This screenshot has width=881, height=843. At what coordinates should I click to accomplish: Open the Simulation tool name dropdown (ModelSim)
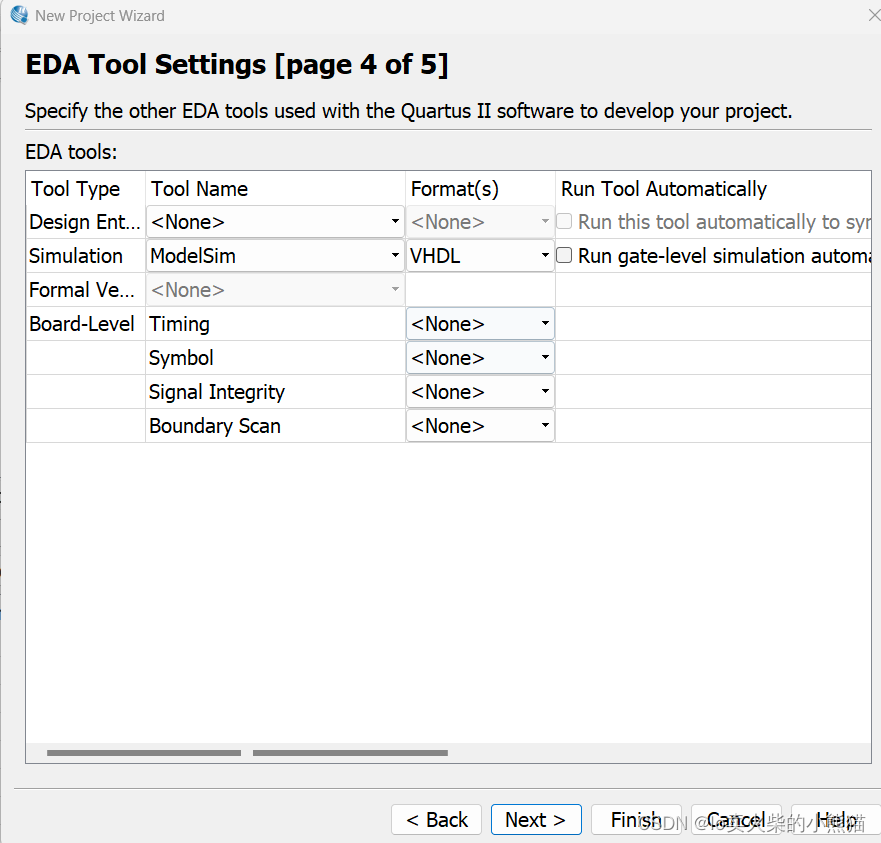tap(275, 256)
